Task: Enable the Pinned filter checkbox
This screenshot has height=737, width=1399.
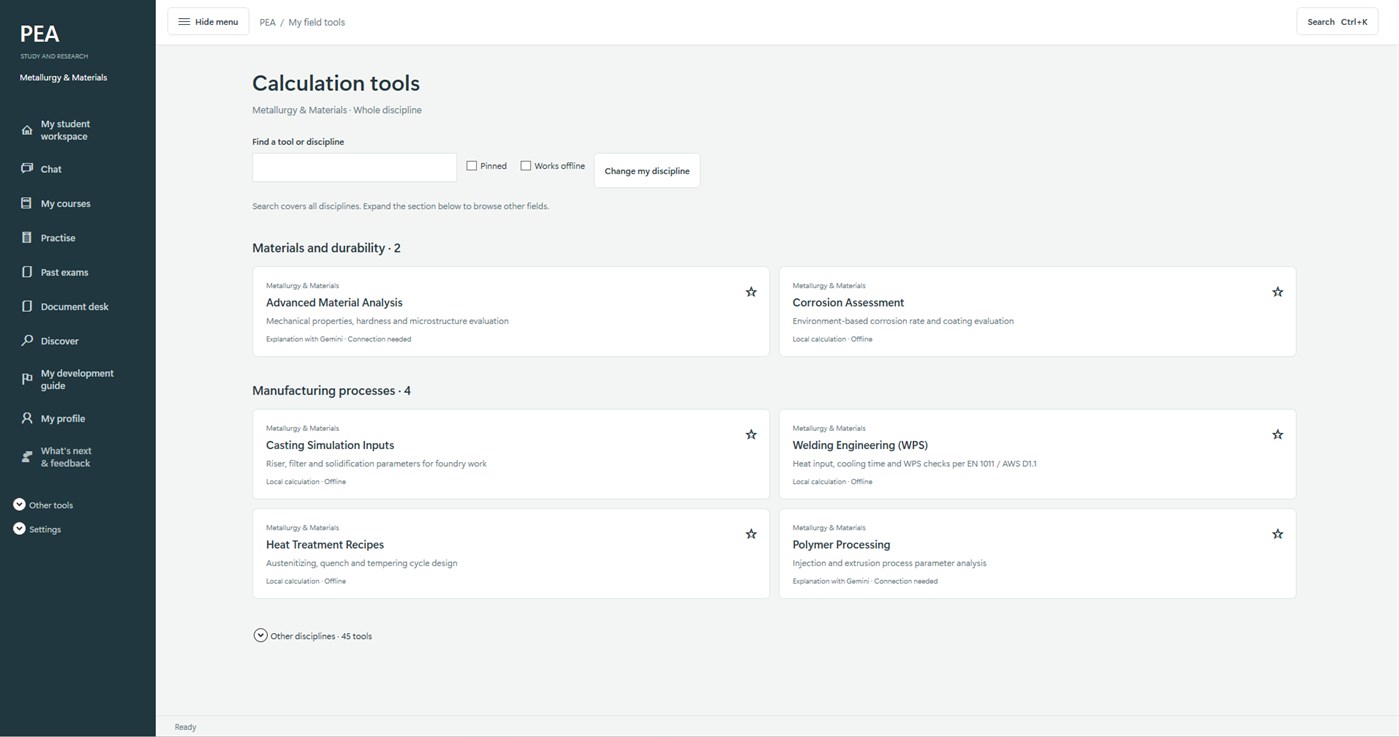Action: click(472, 166)
